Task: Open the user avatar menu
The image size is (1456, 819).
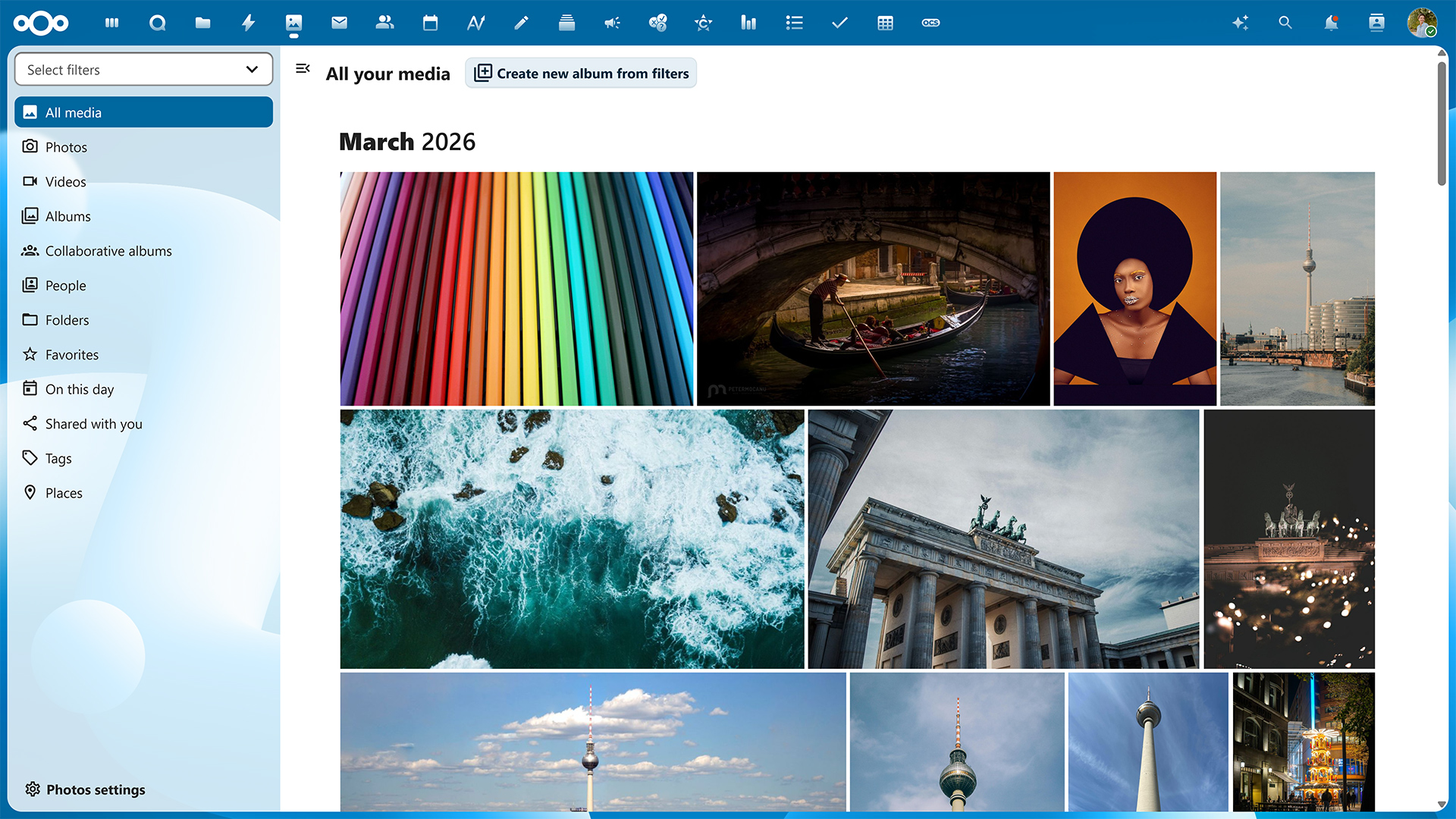Action: tap(1422, 23)
